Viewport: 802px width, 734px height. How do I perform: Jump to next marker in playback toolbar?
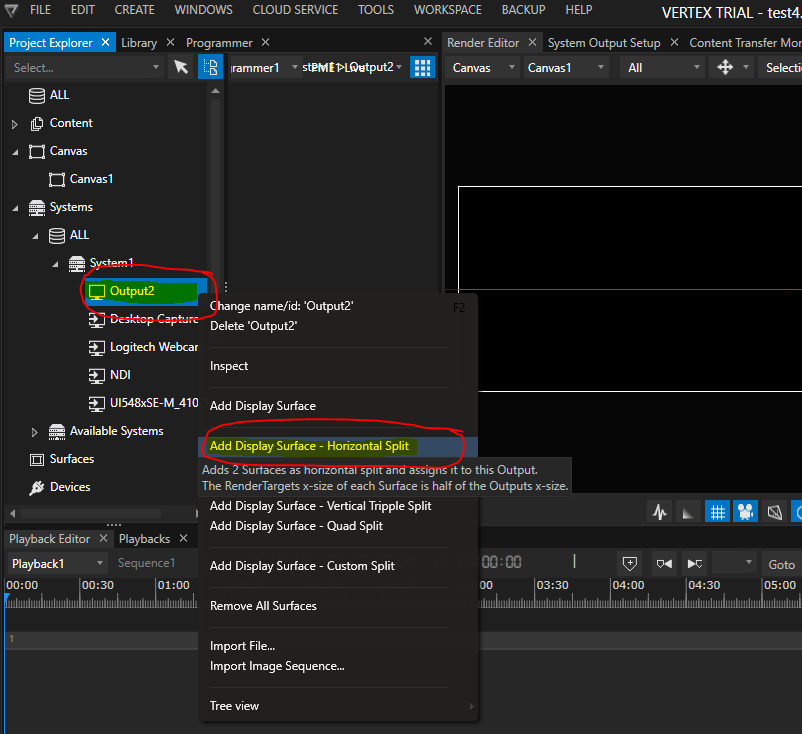click(x=695, y=563)
